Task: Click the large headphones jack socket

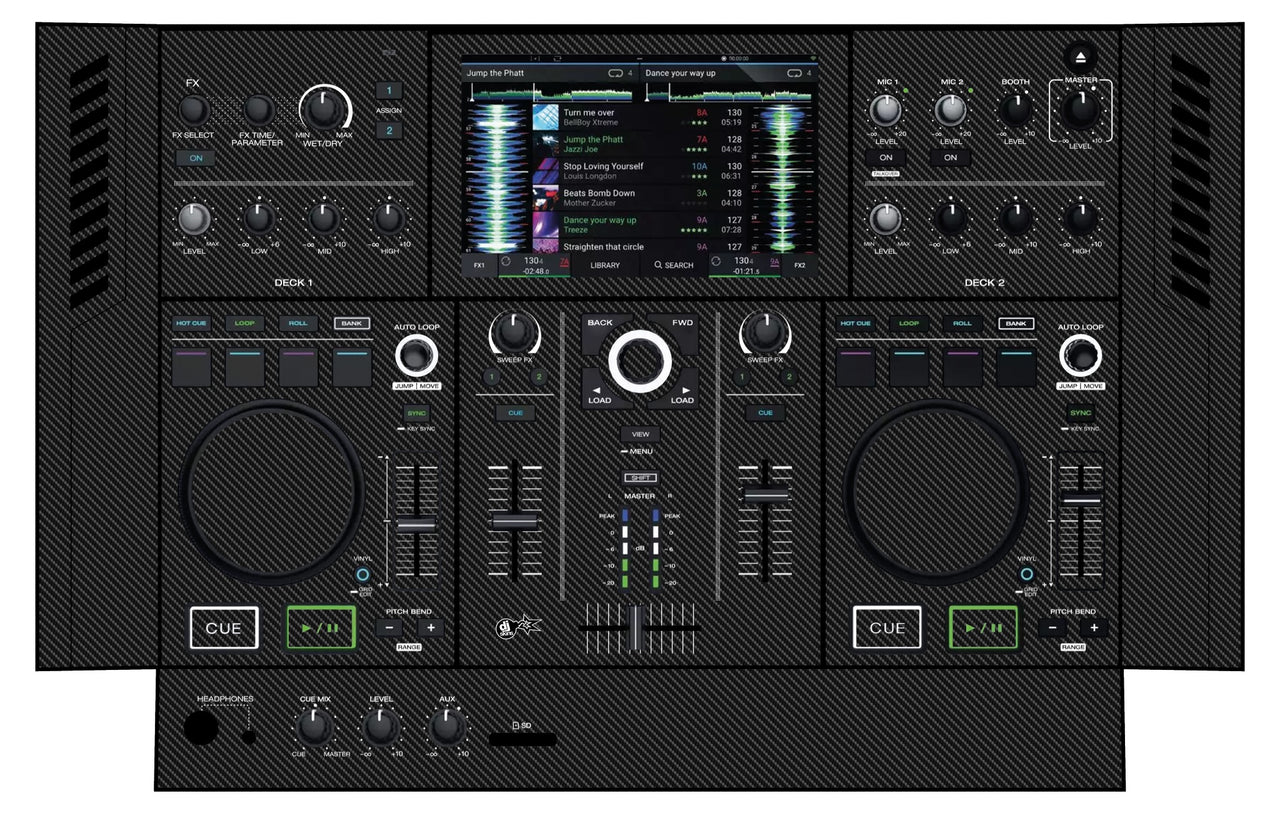Action: click(201, 729)
